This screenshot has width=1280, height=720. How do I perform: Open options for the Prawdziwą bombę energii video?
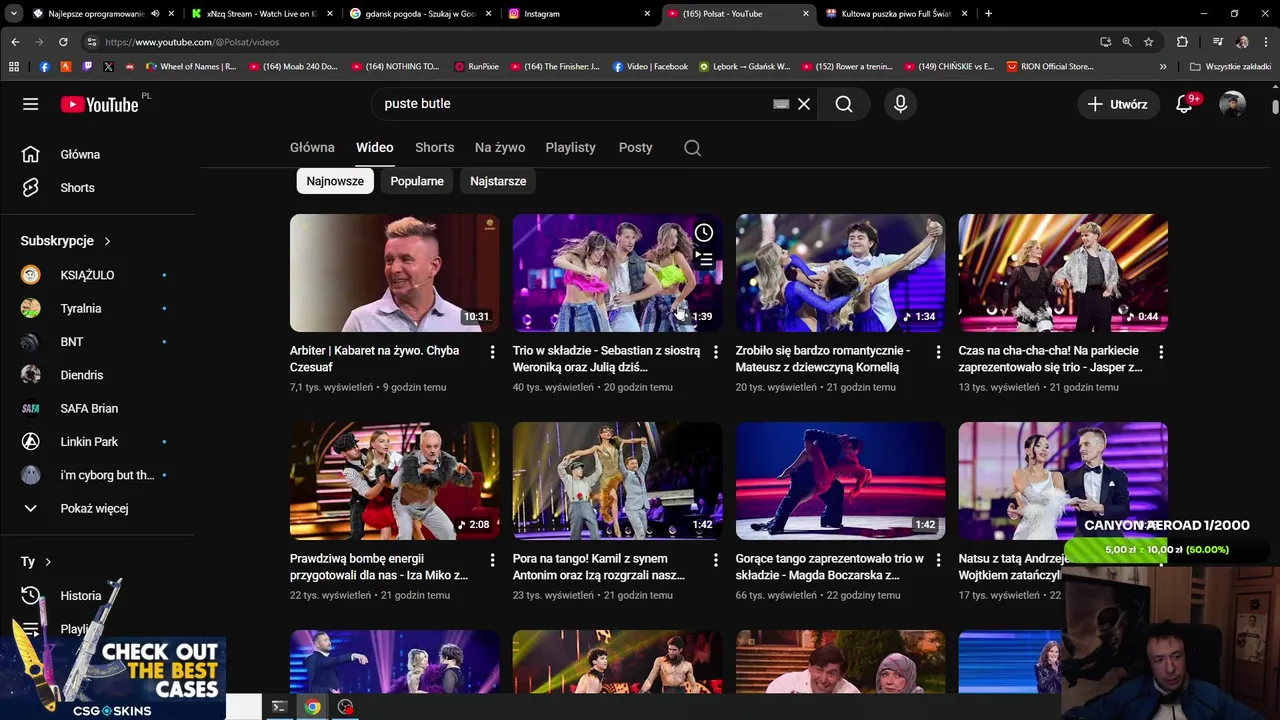point(492,560)
